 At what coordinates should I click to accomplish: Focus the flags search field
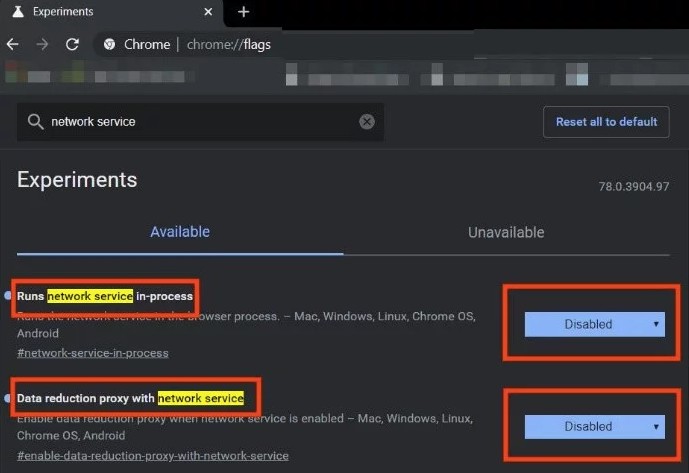pos(200,121)
